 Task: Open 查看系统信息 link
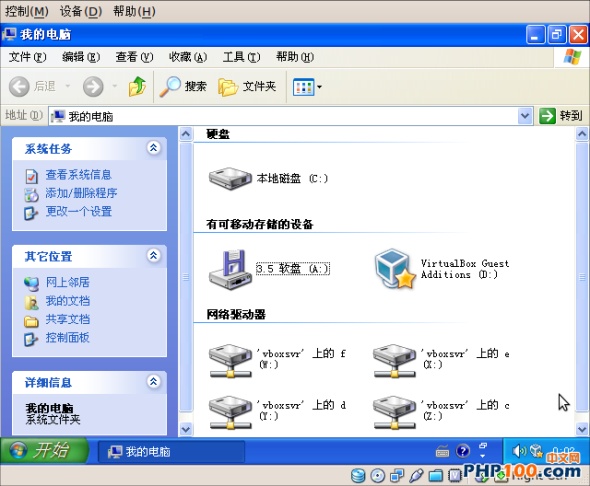click(x=78, y=175)
